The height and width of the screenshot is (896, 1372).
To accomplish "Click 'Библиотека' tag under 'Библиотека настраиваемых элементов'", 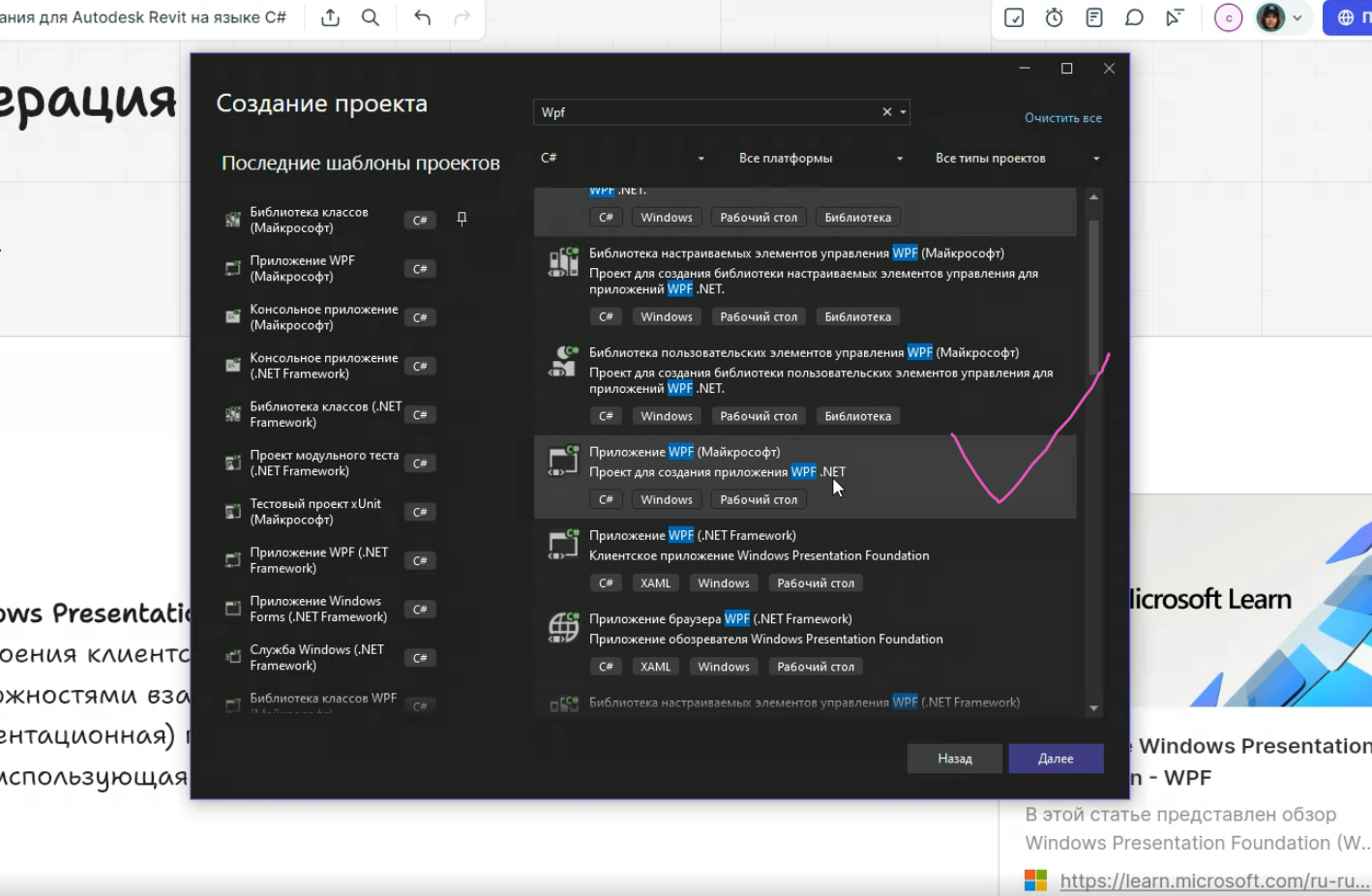I will (x=857, y=316).
